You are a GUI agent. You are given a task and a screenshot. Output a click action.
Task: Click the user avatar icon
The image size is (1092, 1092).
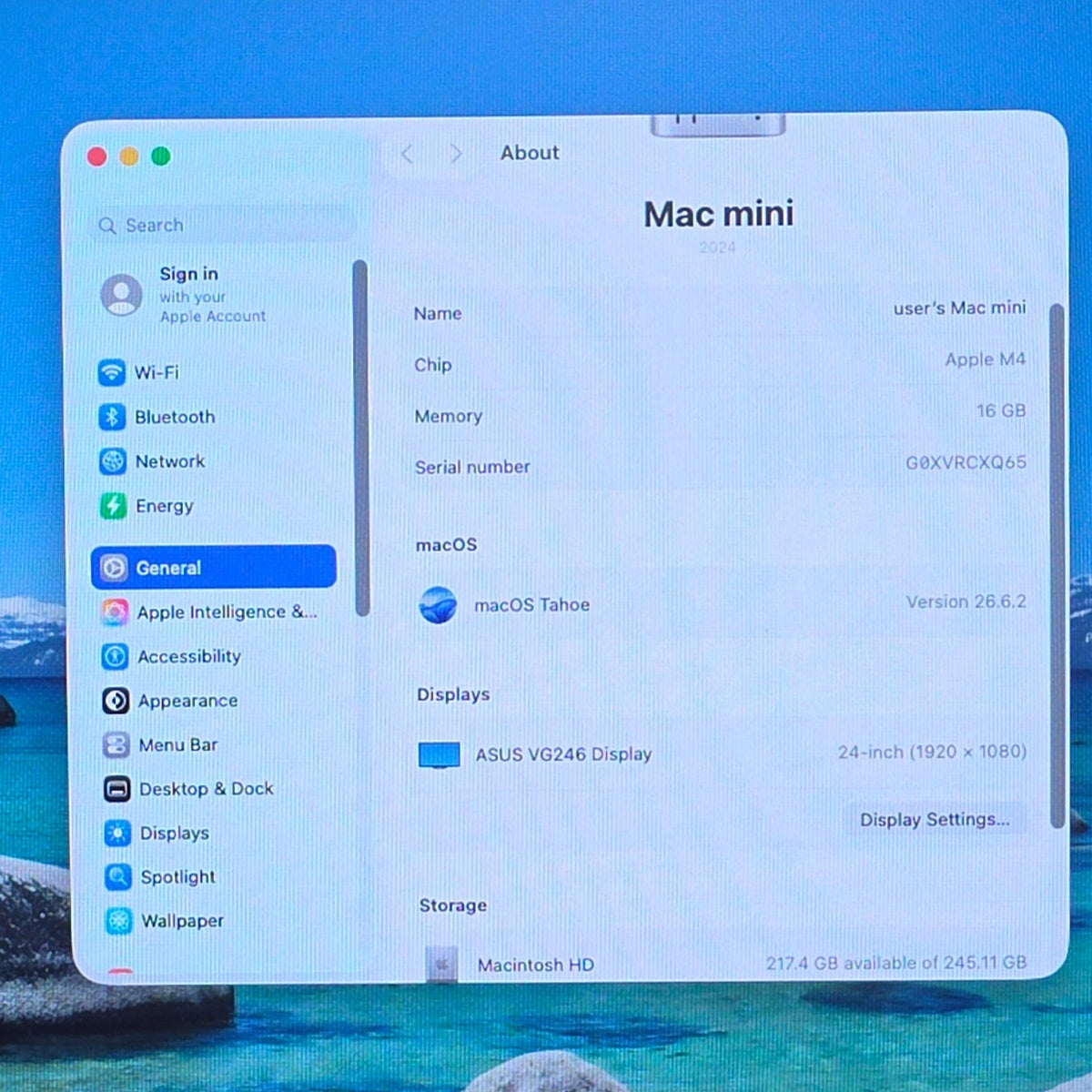[121, 295]
